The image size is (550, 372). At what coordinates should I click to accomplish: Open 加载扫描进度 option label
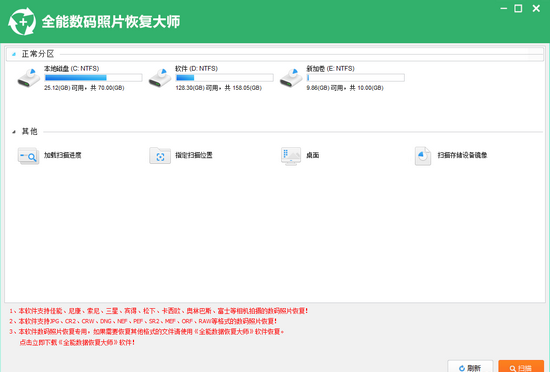62,155
